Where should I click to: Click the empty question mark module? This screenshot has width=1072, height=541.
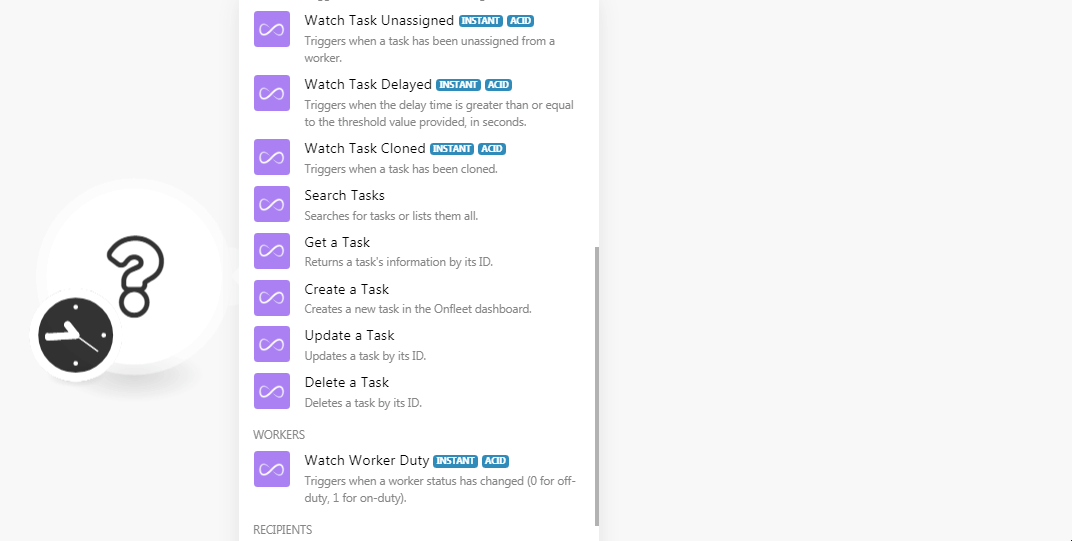[x=135, y=275]
